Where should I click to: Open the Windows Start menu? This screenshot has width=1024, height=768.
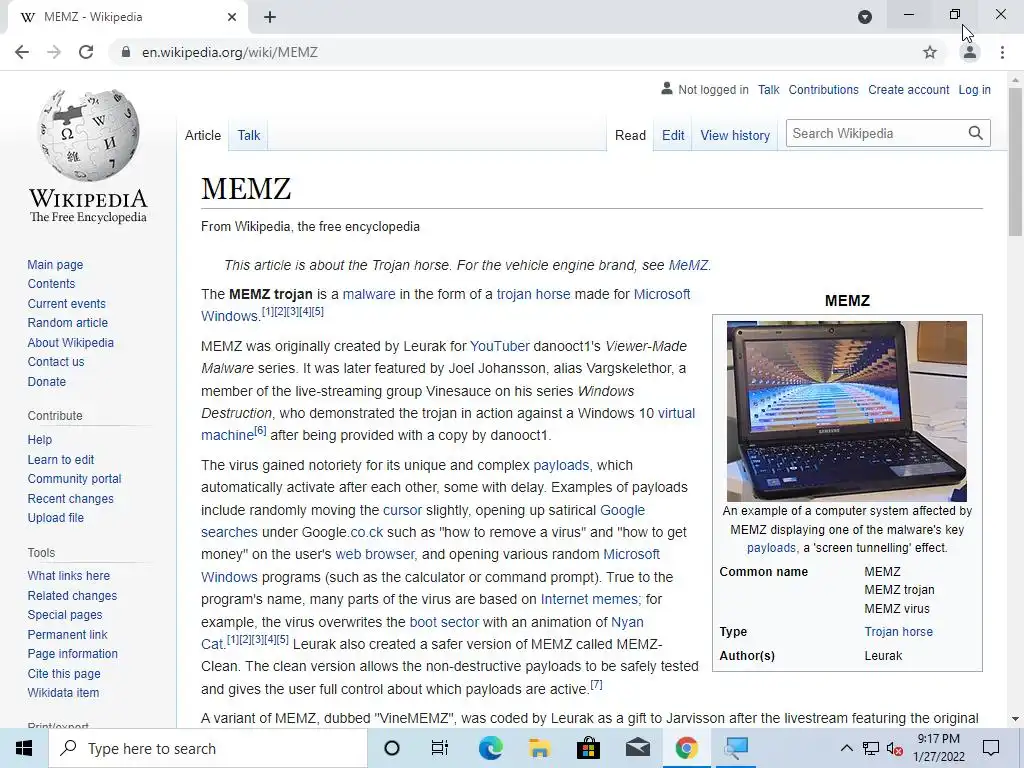[24, 748]
